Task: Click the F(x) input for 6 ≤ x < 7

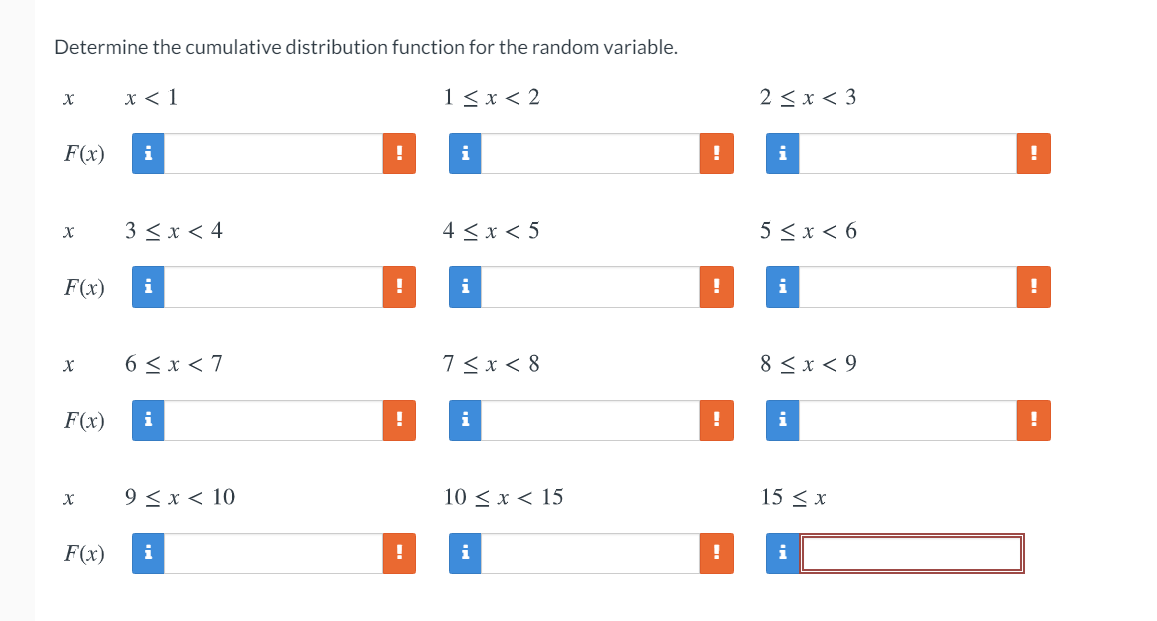Action: tap(280, 420)
